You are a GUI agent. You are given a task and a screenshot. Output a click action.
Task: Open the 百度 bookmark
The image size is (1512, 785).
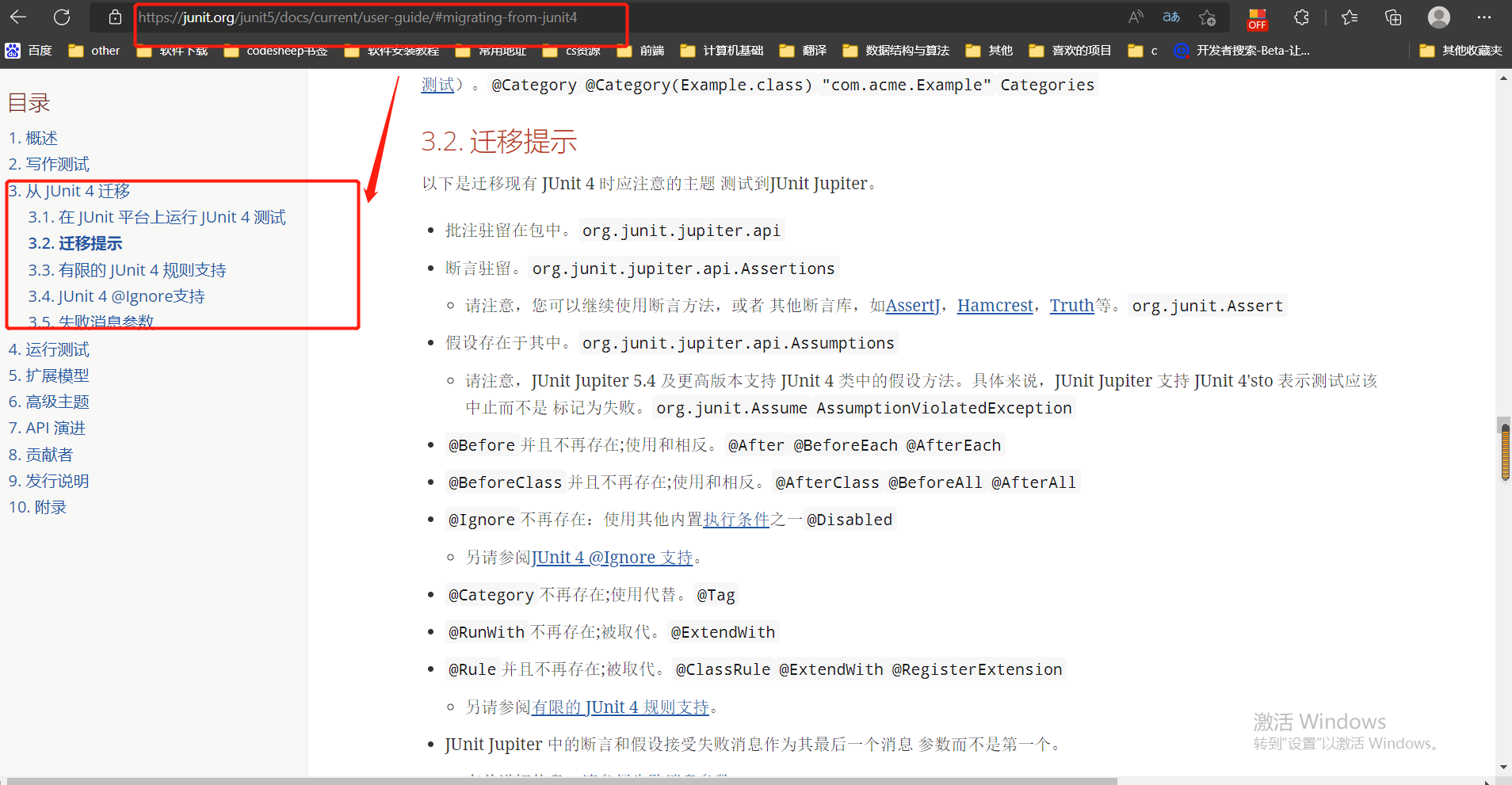(x=29, y=51)
